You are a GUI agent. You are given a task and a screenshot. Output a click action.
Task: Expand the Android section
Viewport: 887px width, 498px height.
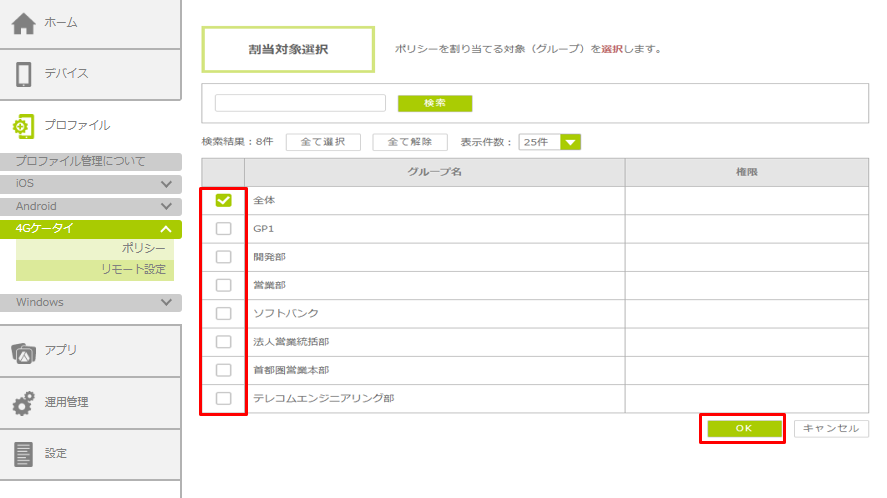tap(166, 206)
